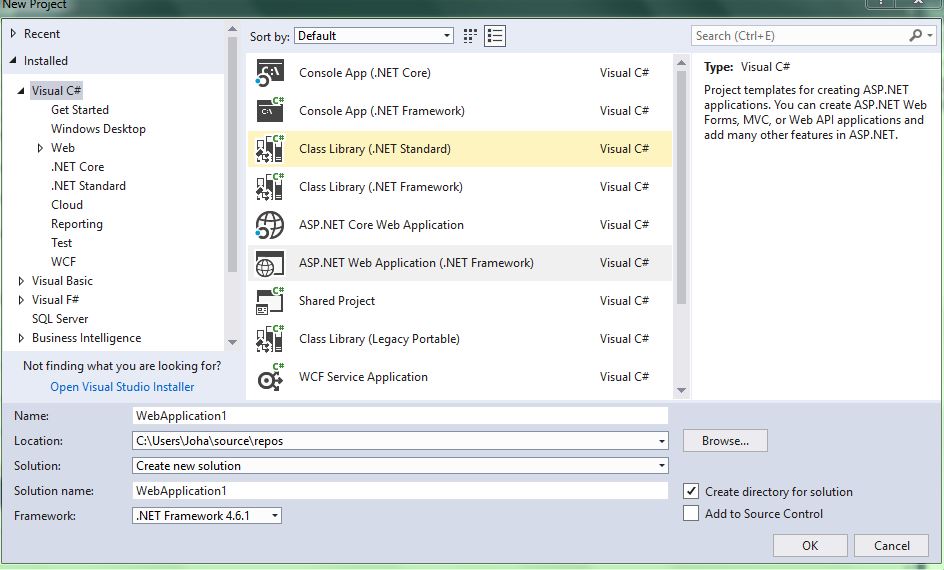Click the WCF Service Application gear icon
944x570 pixels.
coord(271,377)
